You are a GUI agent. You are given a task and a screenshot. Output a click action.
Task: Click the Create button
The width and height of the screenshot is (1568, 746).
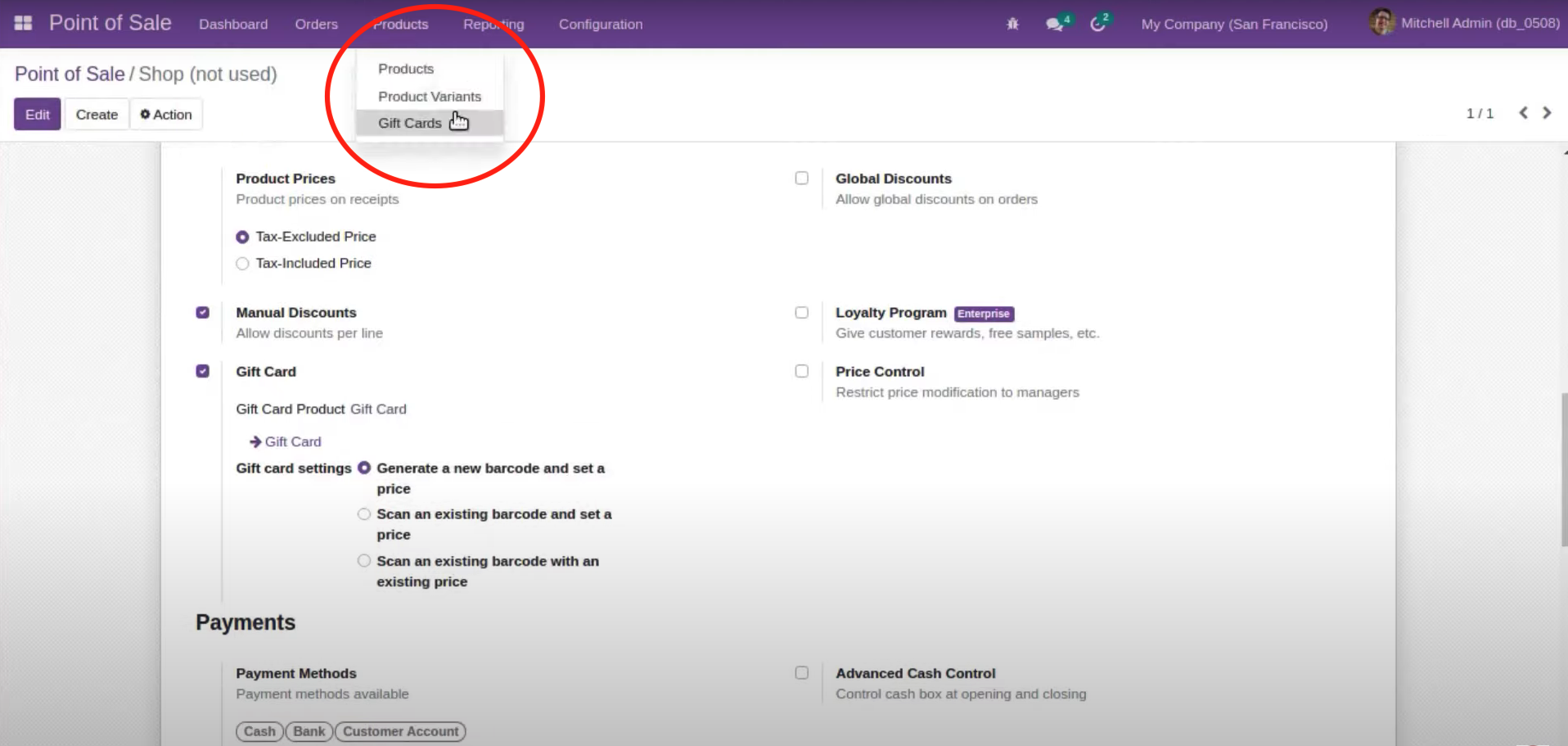97,115
